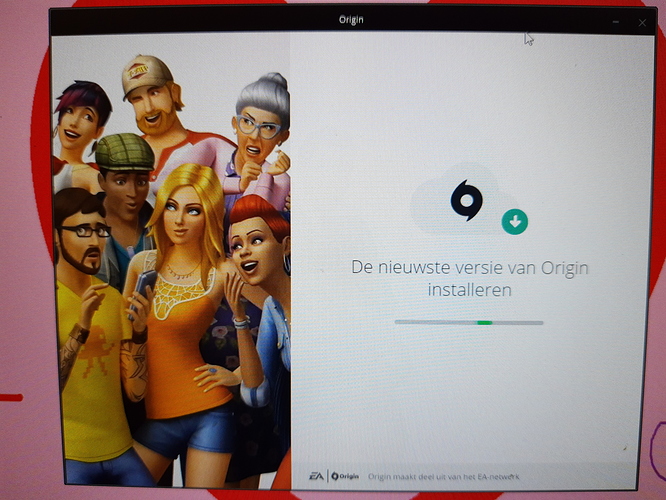
Task: Click the installation progress bar
Action: 469,322
